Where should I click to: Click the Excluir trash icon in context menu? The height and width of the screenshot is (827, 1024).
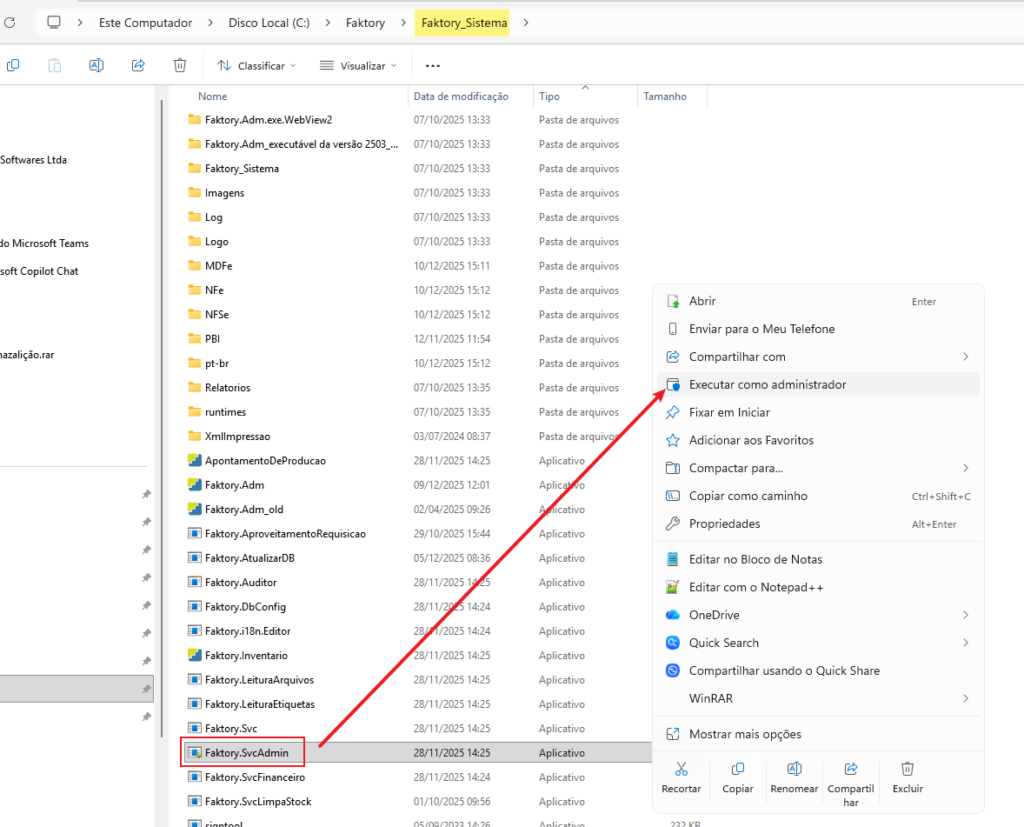pos(907,770)
